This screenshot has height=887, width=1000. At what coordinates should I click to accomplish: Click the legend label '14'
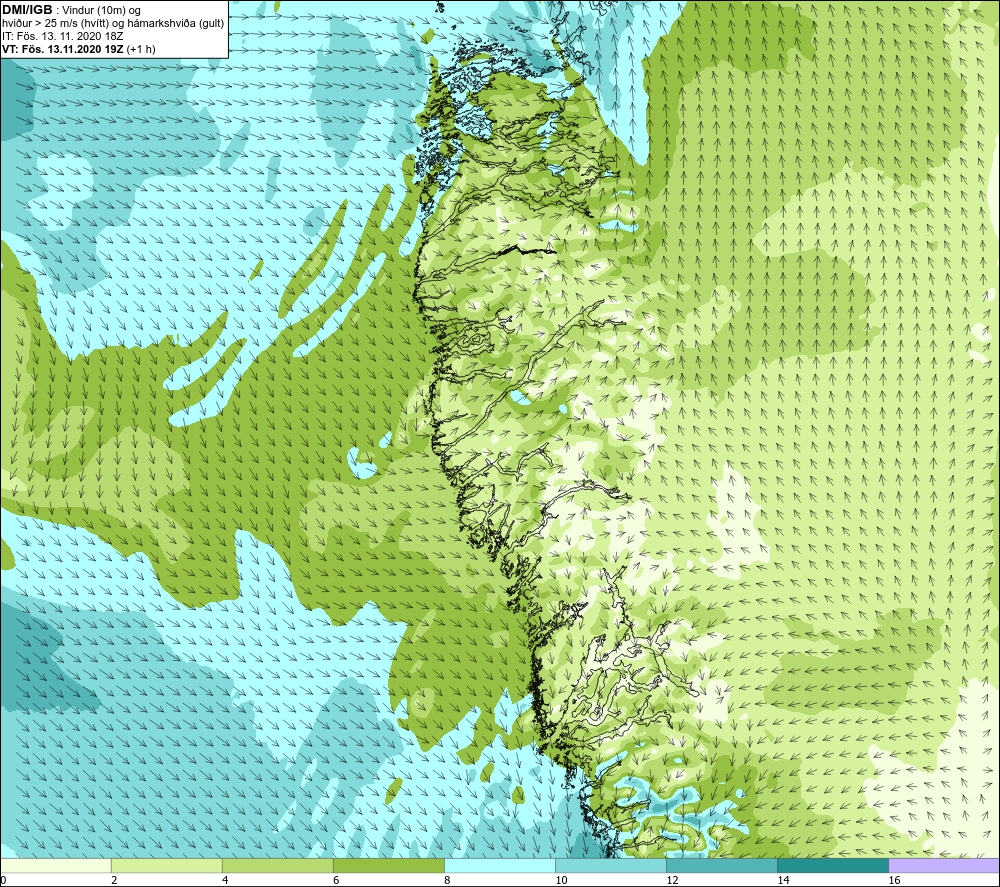pyautogui.click(x=783, y=881)
